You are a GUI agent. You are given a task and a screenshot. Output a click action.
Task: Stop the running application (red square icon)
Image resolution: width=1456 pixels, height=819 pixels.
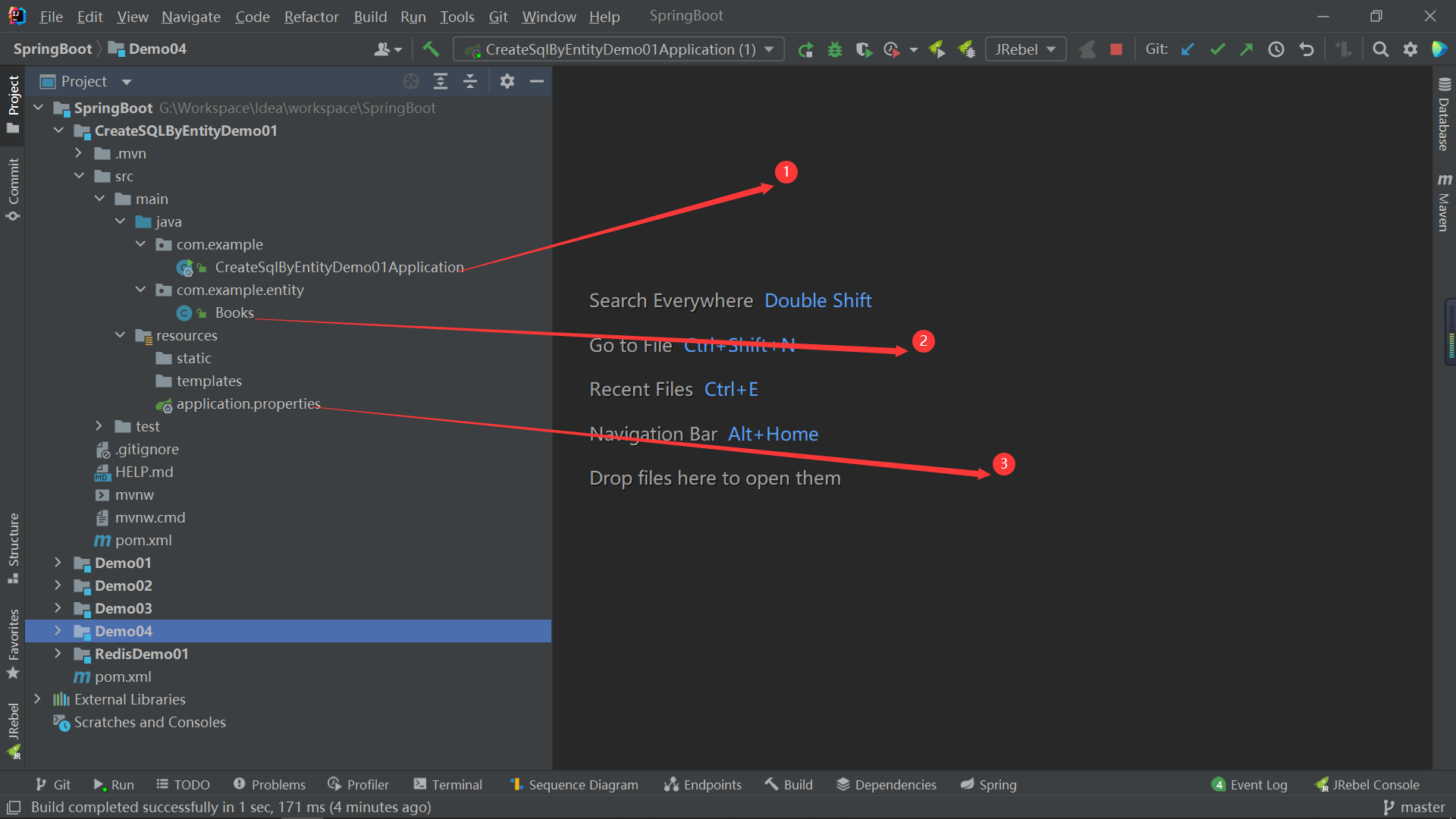(x=1116, y=49)
